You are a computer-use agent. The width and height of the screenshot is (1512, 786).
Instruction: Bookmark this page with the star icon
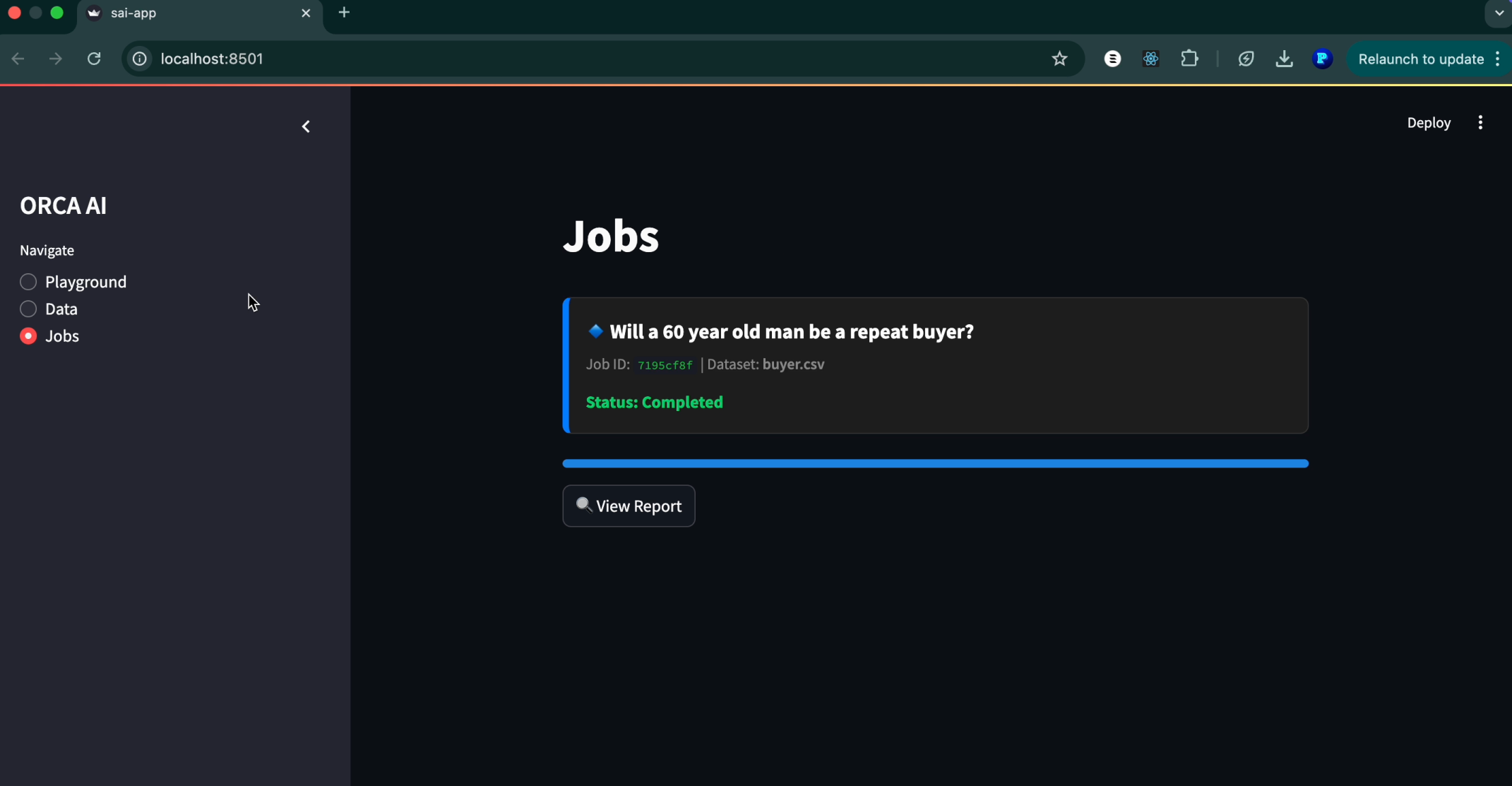tap(1059, 59)
